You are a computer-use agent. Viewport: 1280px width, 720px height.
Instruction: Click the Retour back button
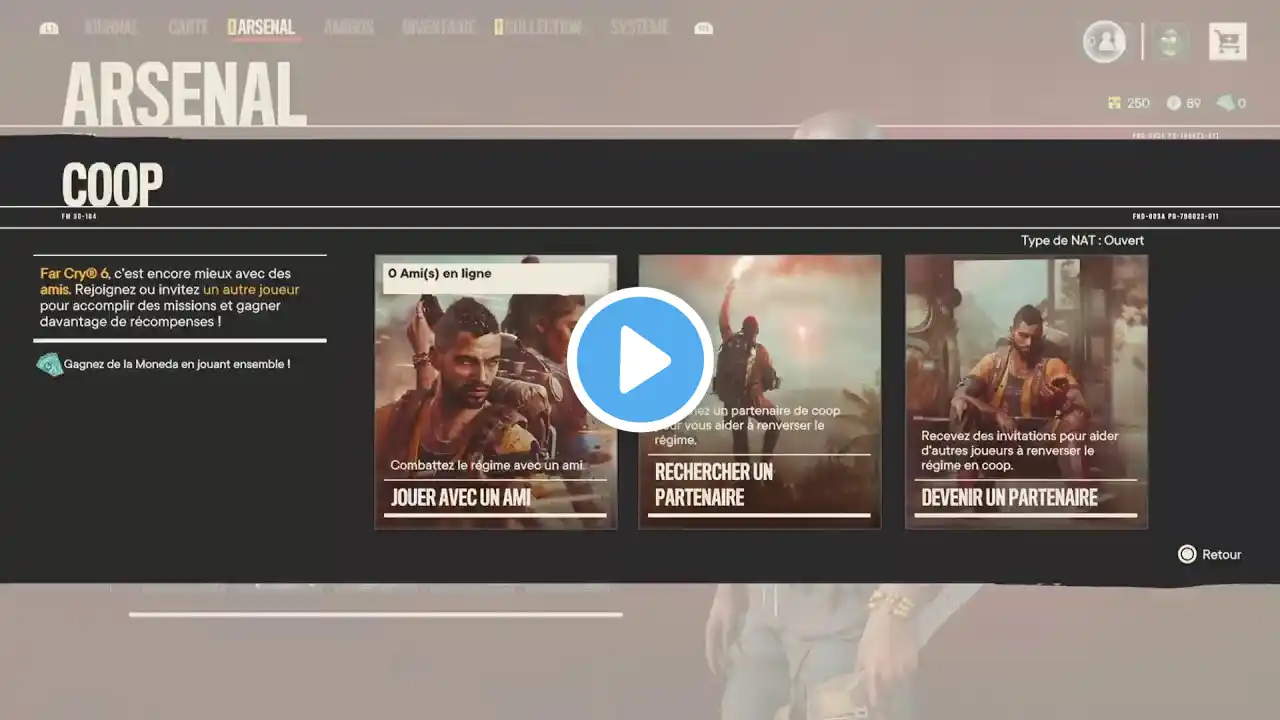1210,554
